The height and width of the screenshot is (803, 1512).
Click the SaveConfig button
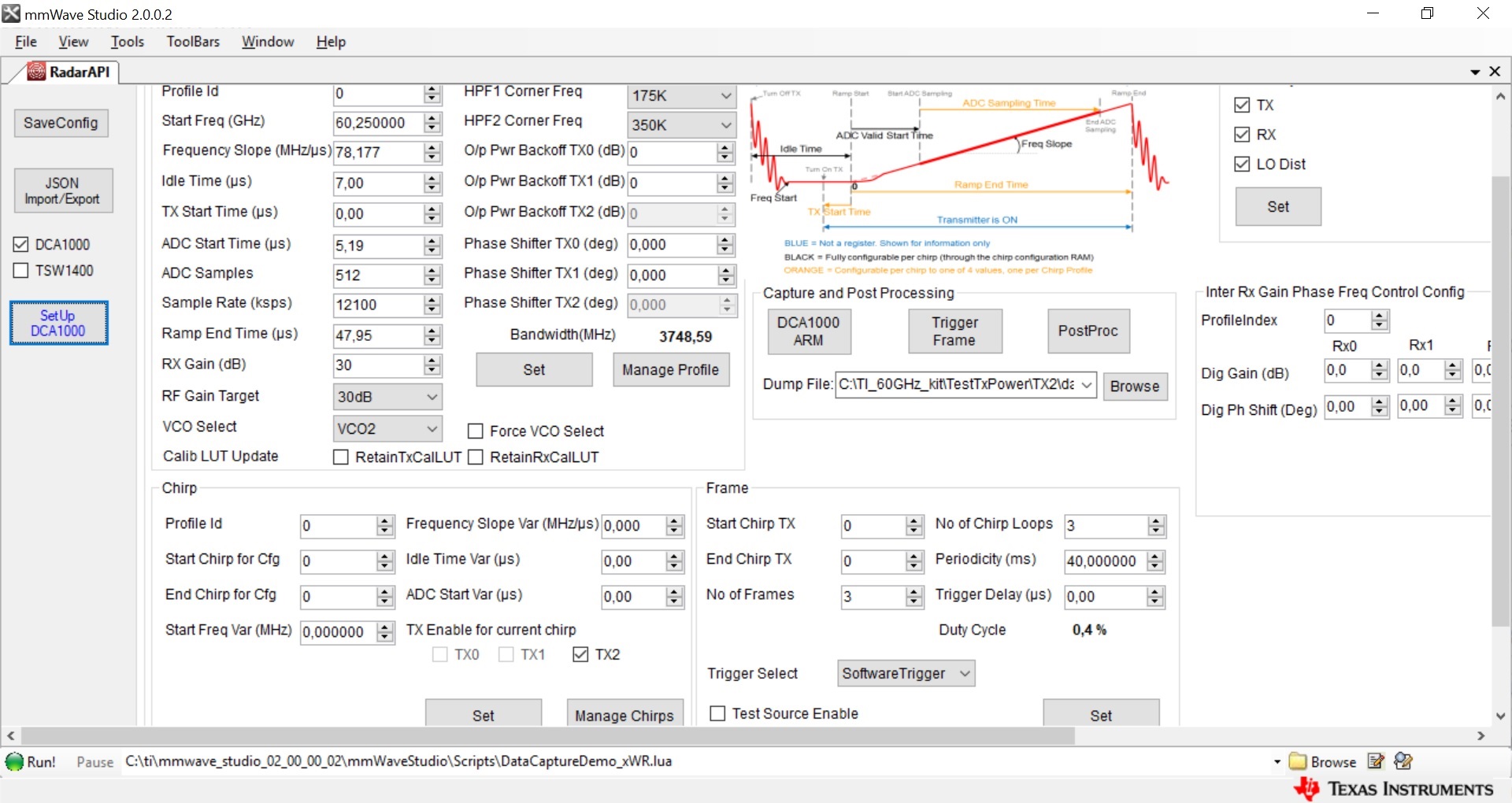(x=61, y=123)
